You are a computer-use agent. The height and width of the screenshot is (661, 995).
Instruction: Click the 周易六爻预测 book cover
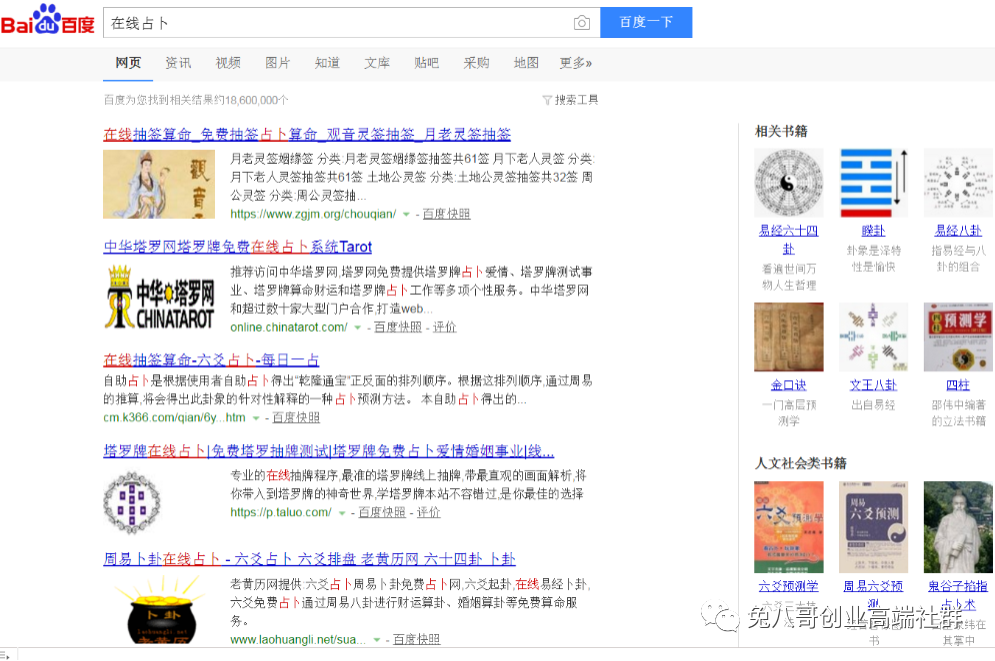pos(873,526)
